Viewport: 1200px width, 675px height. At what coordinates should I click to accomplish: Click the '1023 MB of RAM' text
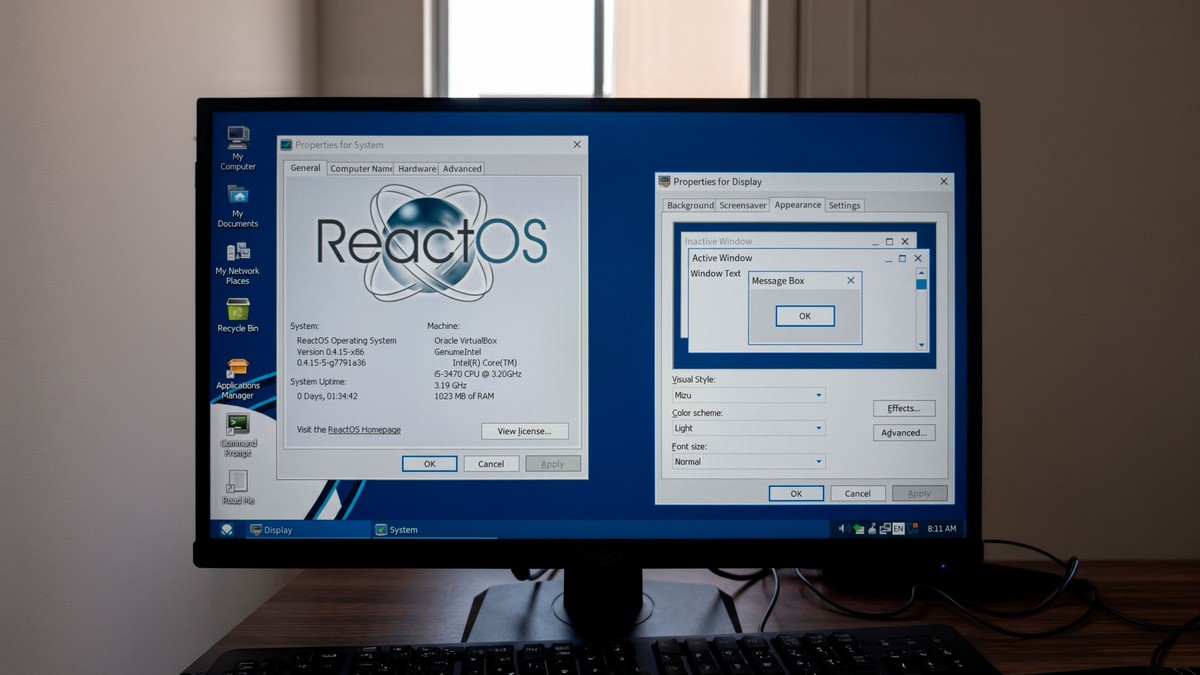click(x=464, y=396)
